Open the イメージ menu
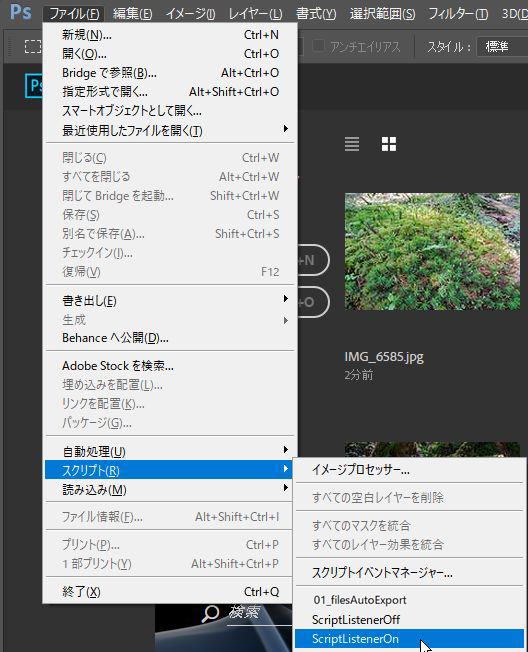 pyautogui.click(x=190, y=14)
